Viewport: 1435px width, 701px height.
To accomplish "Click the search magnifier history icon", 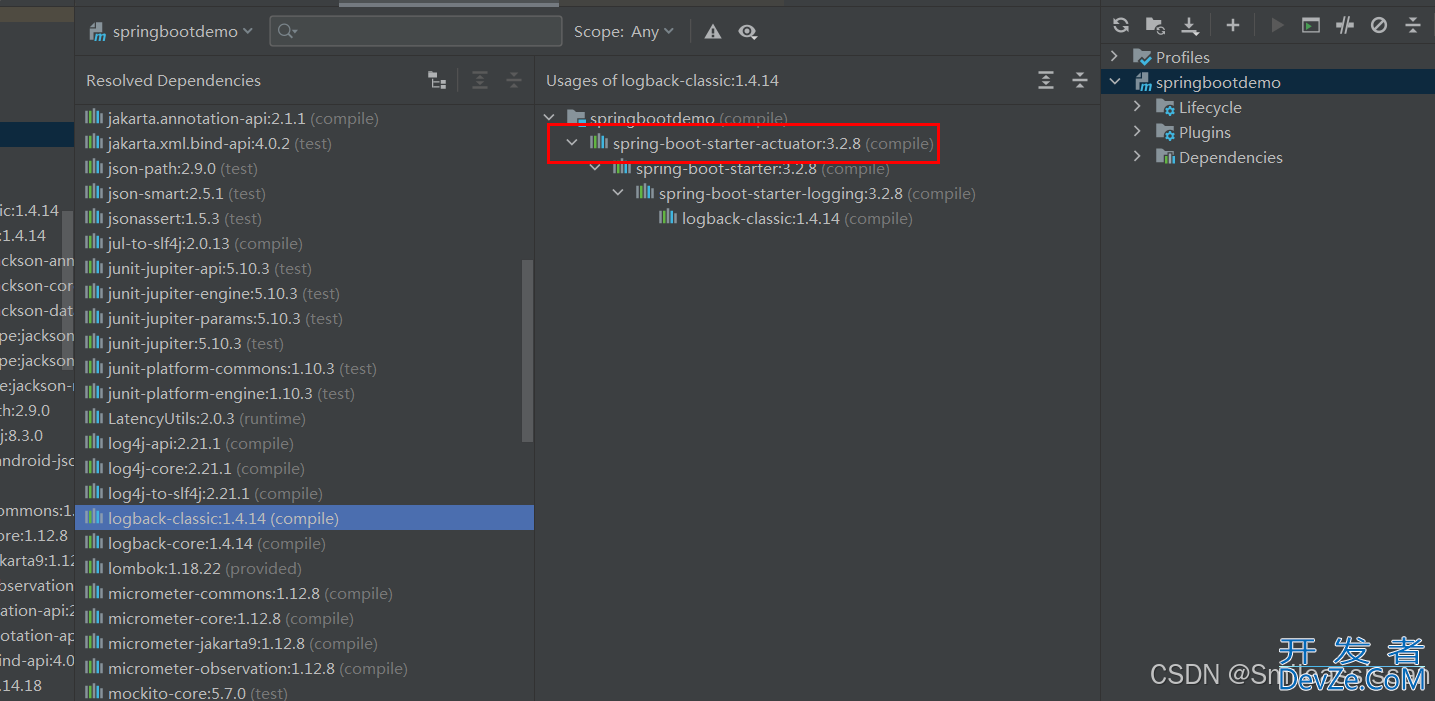I will coord(287,32).
